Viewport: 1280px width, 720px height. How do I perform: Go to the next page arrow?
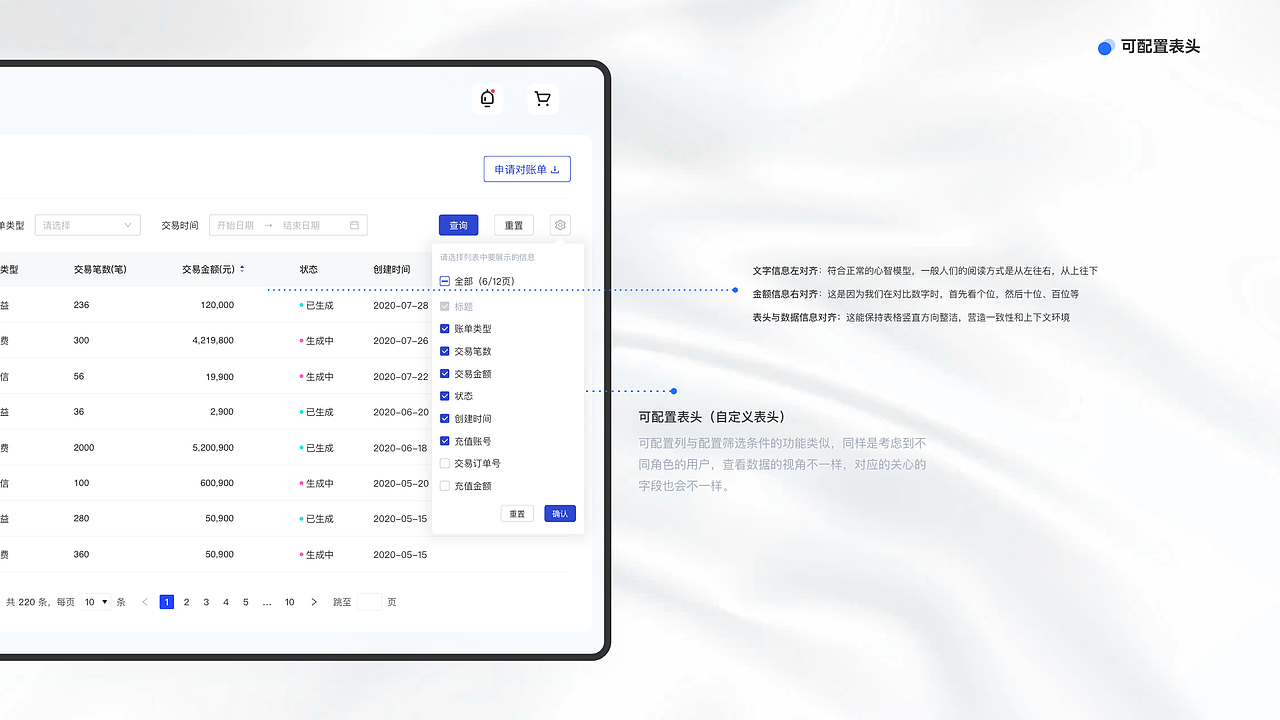coord(314,602)
